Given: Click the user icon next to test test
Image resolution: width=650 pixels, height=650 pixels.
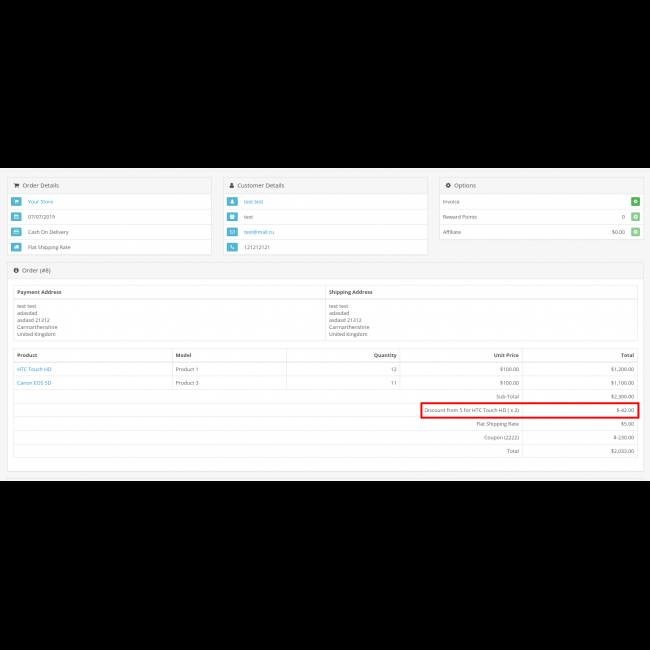Looking at the screenshot, I should click(x=232, y=201).
